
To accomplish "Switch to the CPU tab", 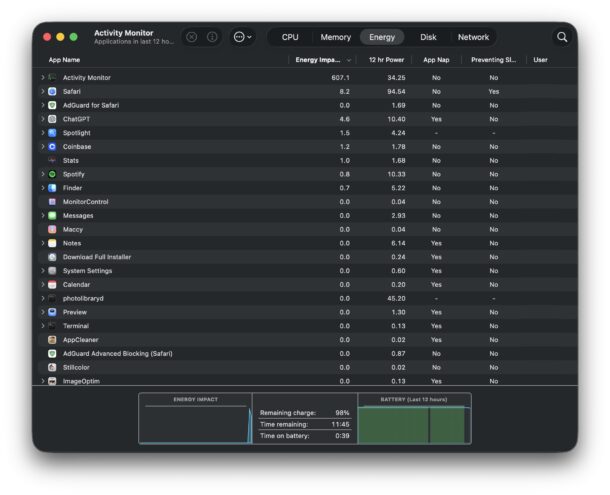I will click(290, 37).
